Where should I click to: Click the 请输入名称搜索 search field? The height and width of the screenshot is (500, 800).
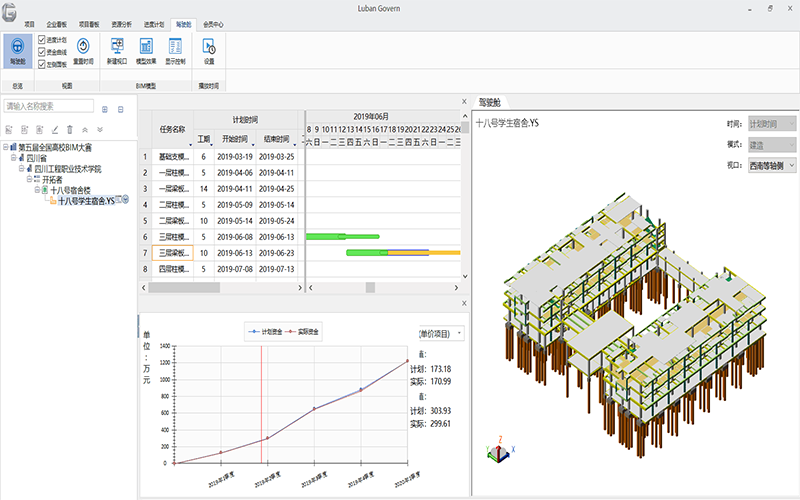click(x=49, y=106)
